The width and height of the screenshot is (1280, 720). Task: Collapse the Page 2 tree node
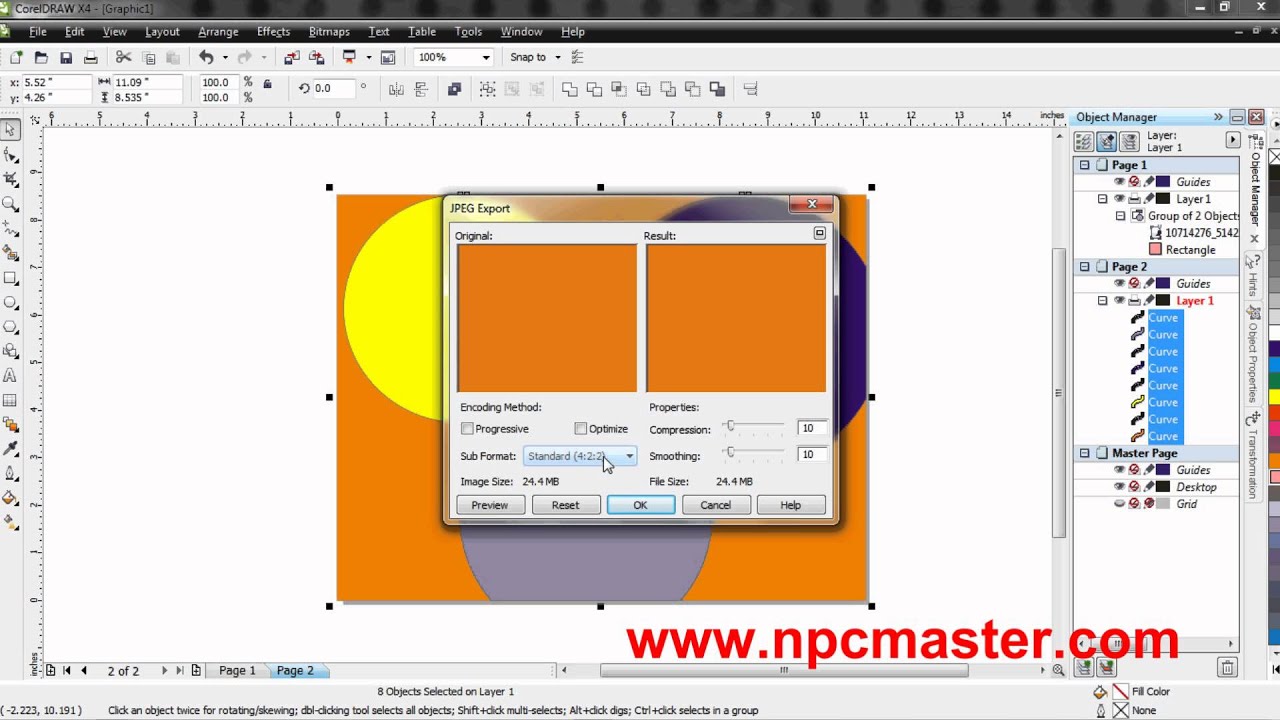point(1084,267)
